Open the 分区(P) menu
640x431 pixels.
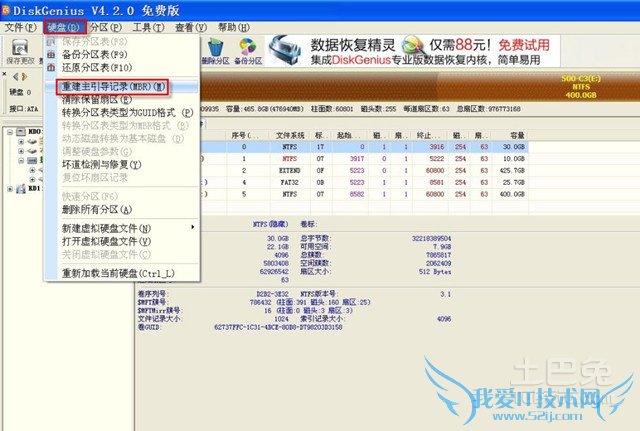point(106,27)
